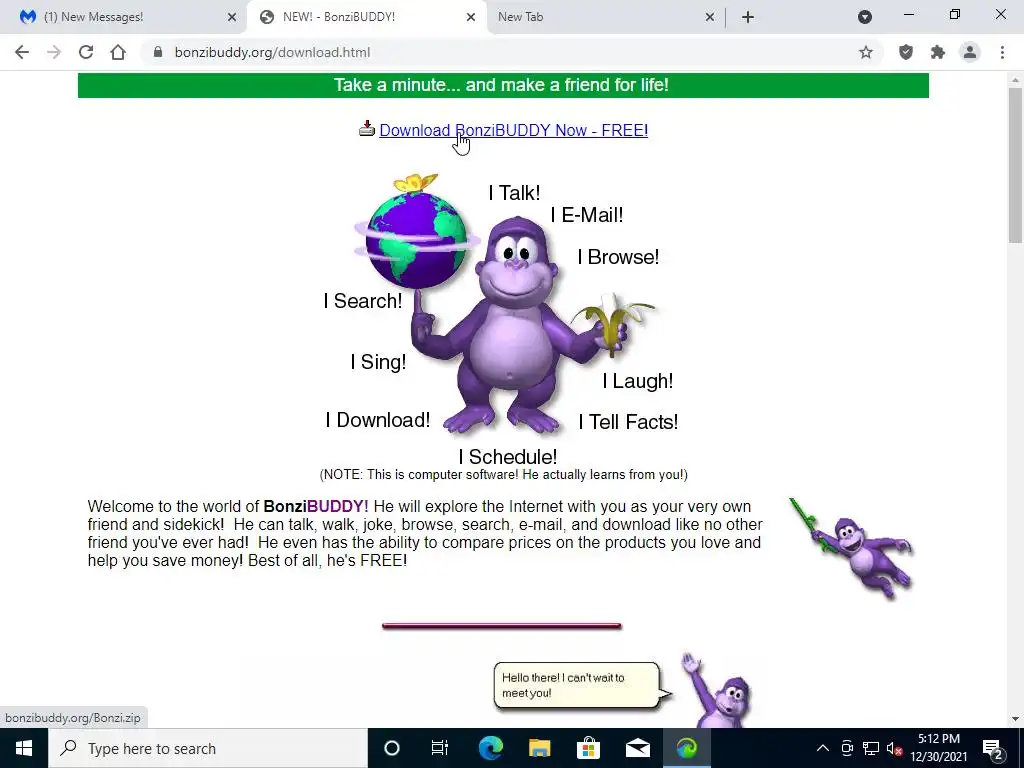Open Cortana from the taskbar
This screenshot has width=1024, height=768.
point(391,748)
